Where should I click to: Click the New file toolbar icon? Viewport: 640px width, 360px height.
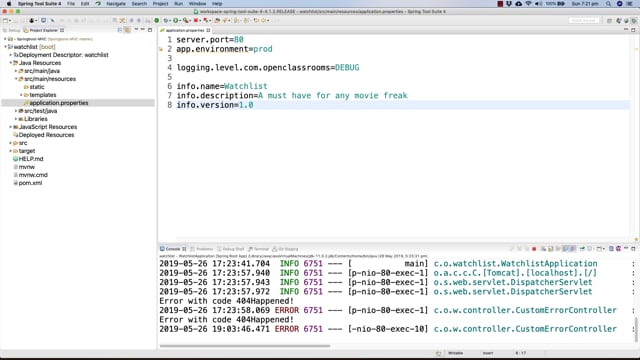pos(5,20)
